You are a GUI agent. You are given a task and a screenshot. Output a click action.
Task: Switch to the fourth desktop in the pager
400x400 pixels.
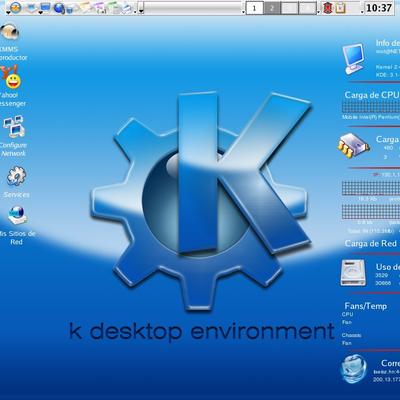coord(307,8)
